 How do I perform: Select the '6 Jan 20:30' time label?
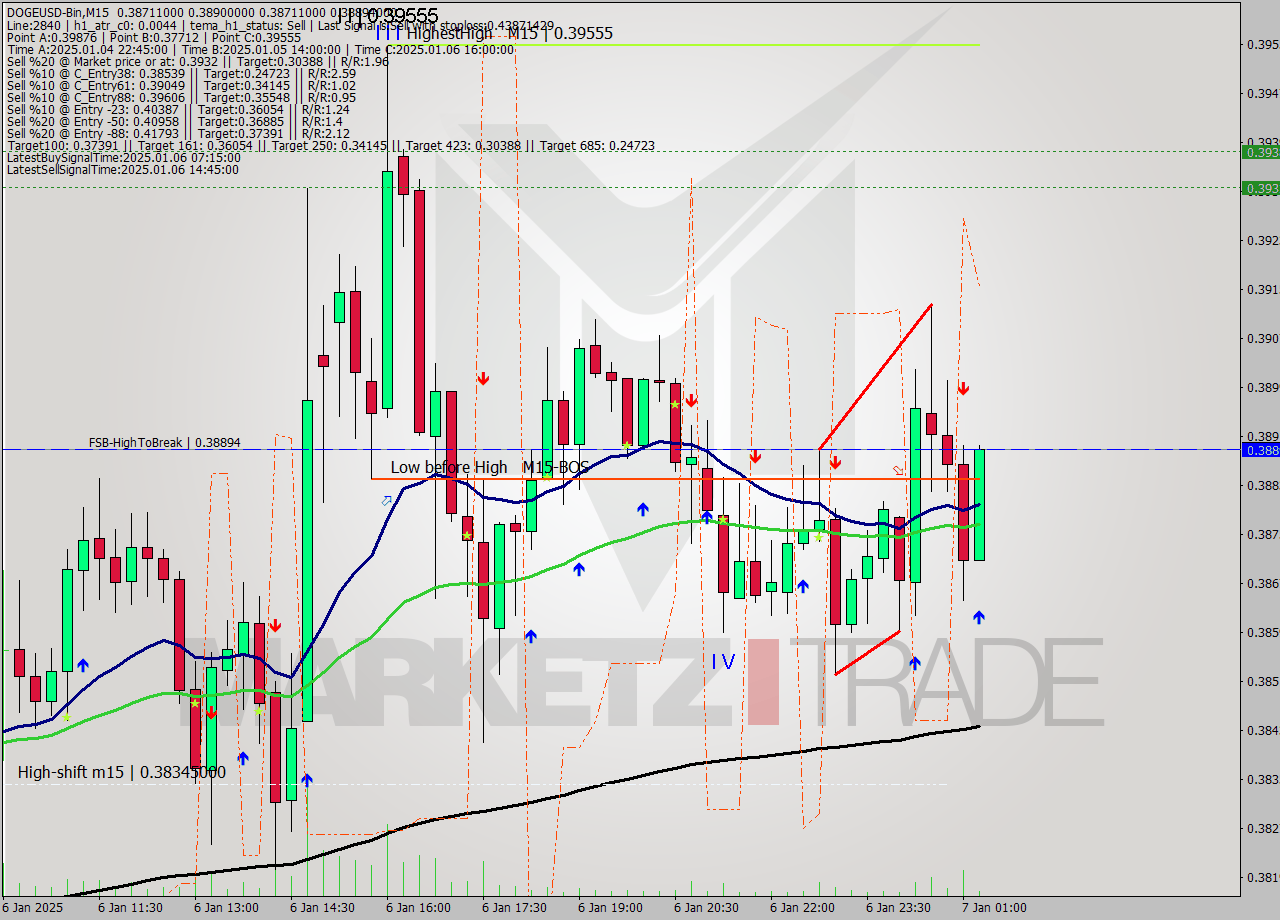(x=706, y=908)
